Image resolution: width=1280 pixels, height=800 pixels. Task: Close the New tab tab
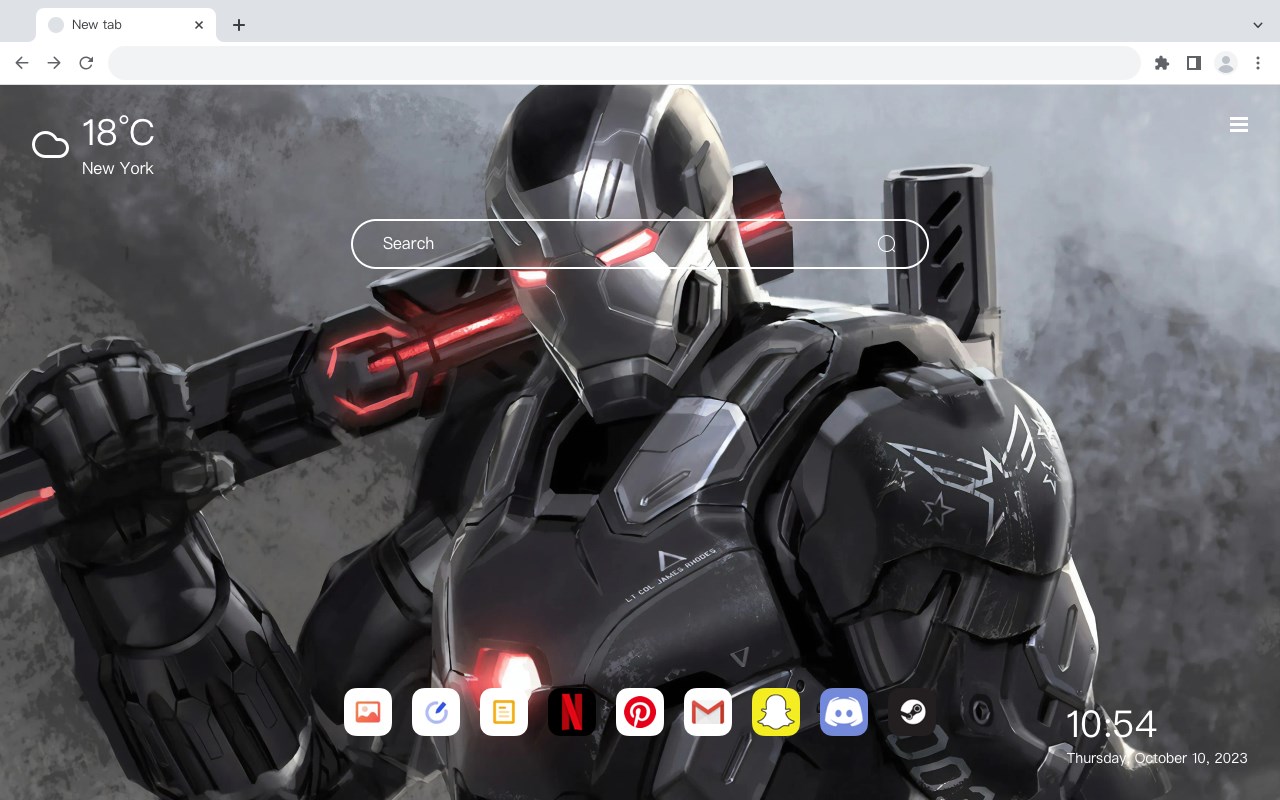[x=199, y=25]
